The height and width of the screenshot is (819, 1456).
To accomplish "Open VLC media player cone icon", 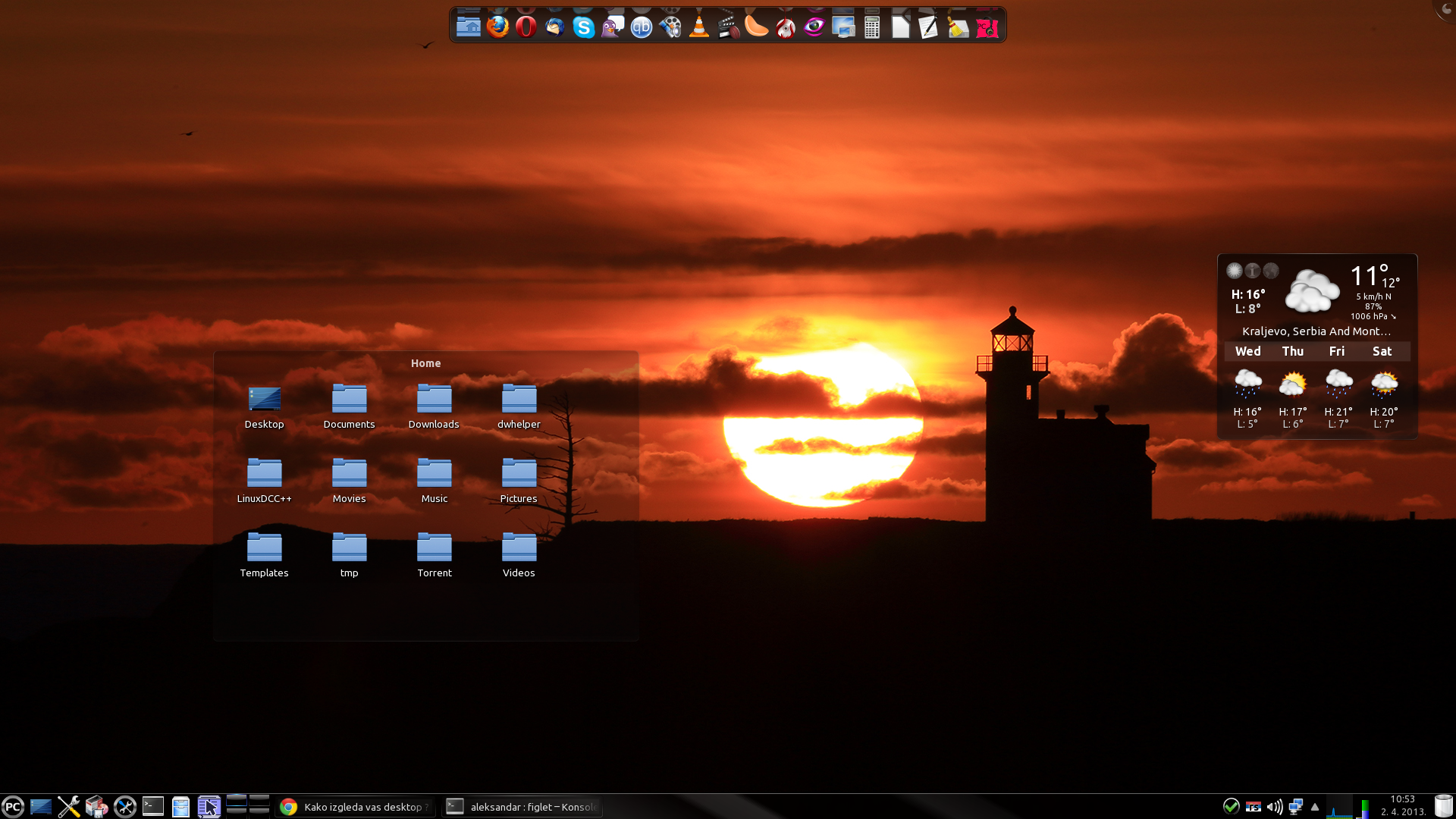I will pos(699,28).
